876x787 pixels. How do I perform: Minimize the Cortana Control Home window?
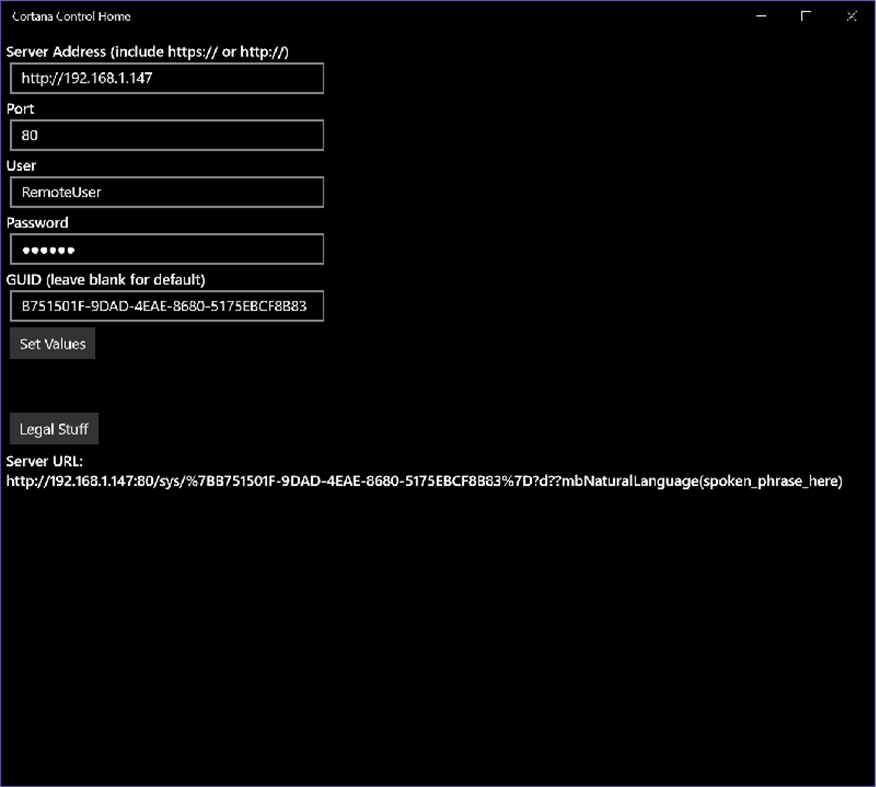coord(760,16)
